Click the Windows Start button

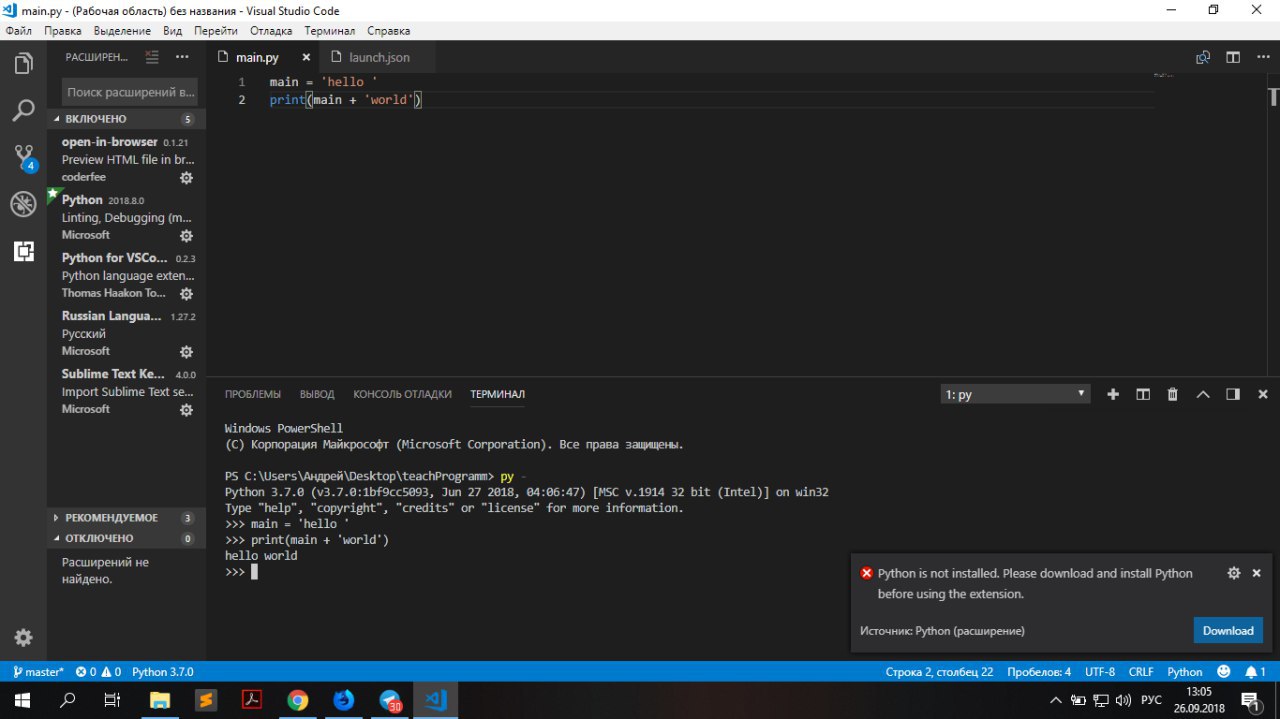23,700
